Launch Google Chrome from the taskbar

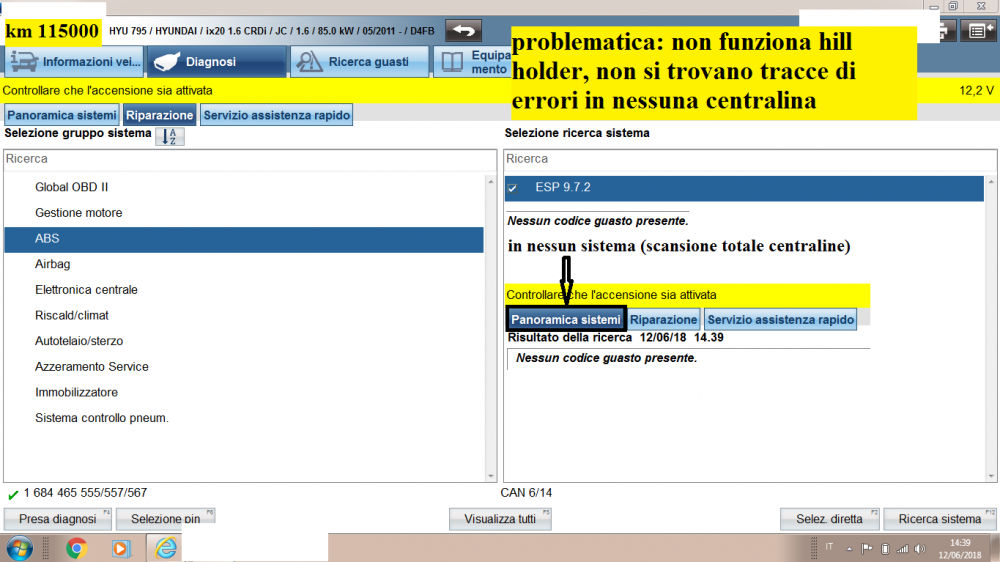(x=77, y=549)
